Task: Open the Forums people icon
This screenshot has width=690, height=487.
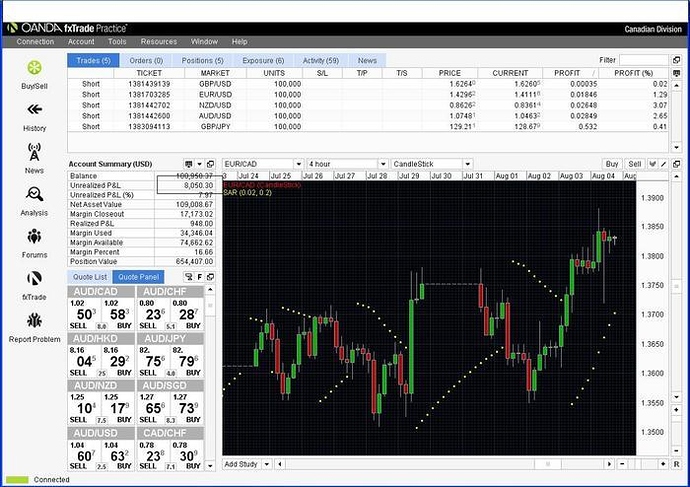Action: 34,236
